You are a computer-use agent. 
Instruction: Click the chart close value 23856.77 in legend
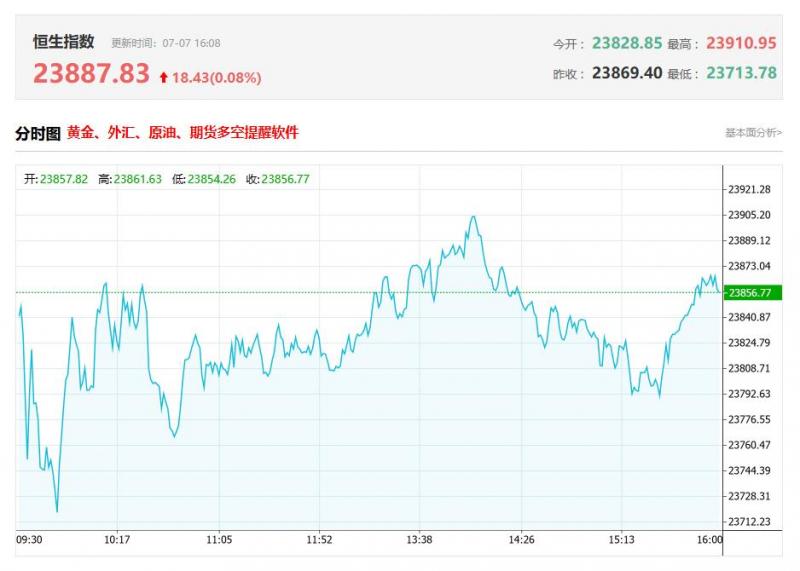286,179
